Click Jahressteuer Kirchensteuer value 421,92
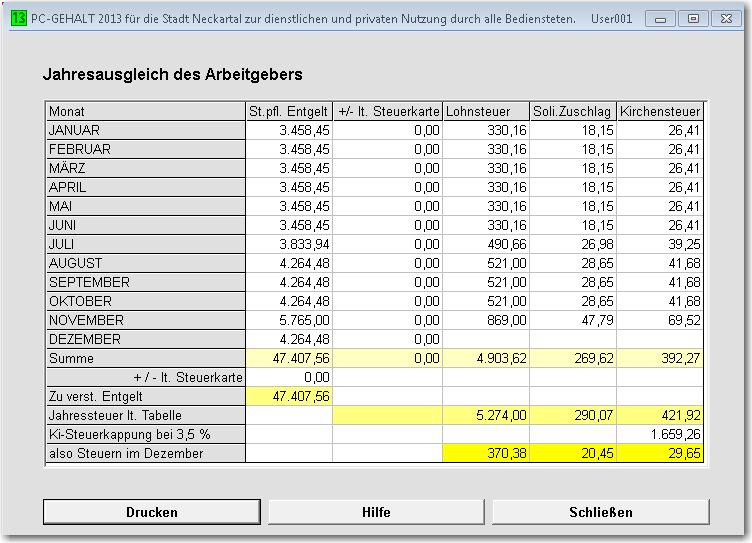 (660, 415)
